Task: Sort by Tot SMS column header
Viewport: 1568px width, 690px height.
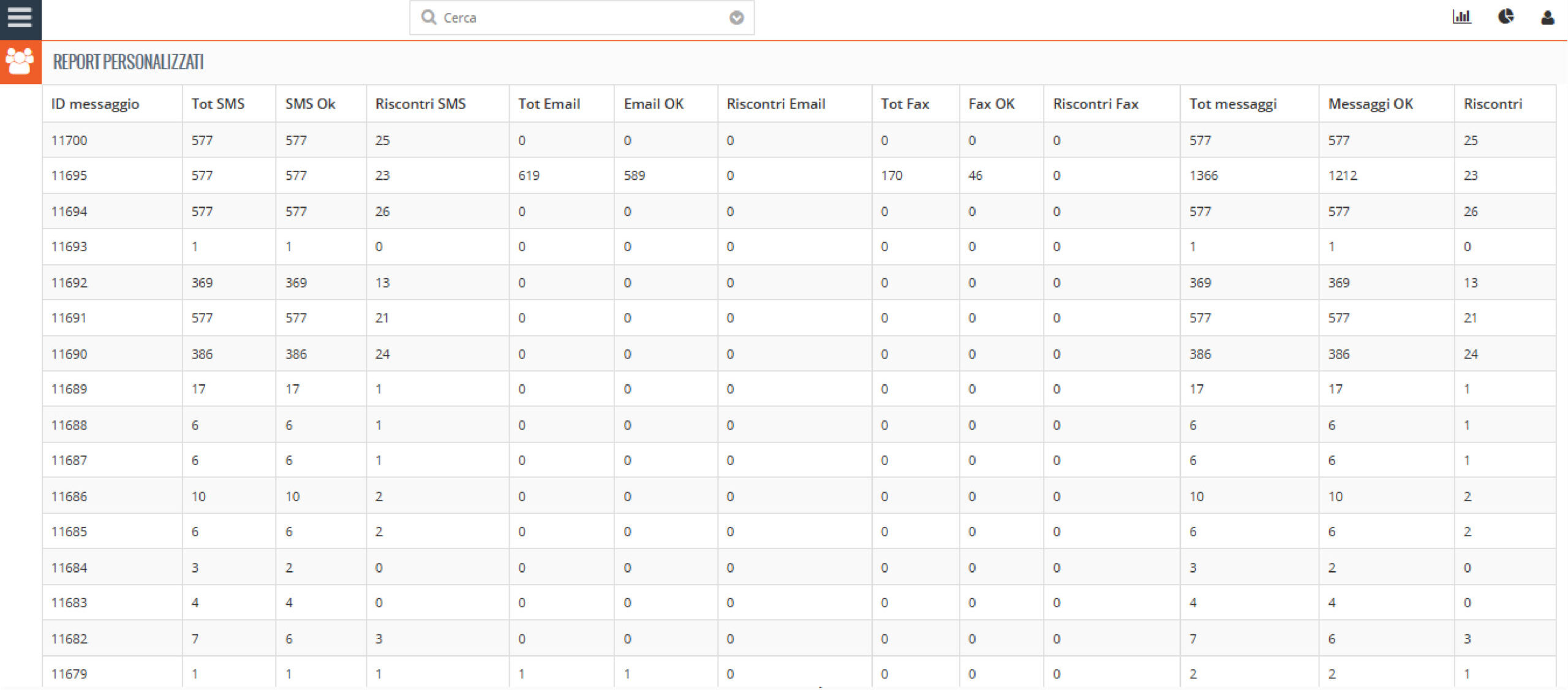Action: coord(218,104)
